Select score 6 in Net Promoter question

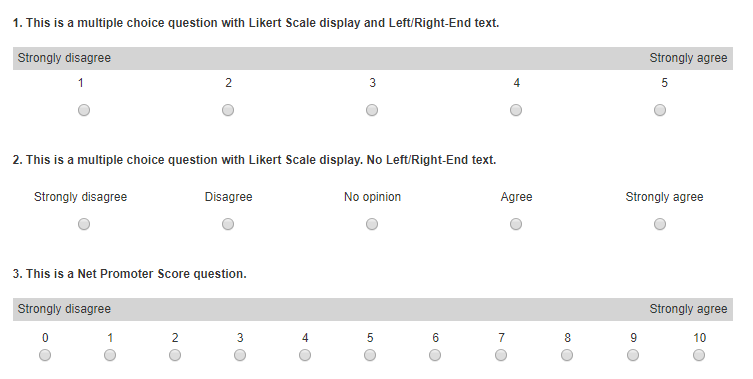pos(435,355)
